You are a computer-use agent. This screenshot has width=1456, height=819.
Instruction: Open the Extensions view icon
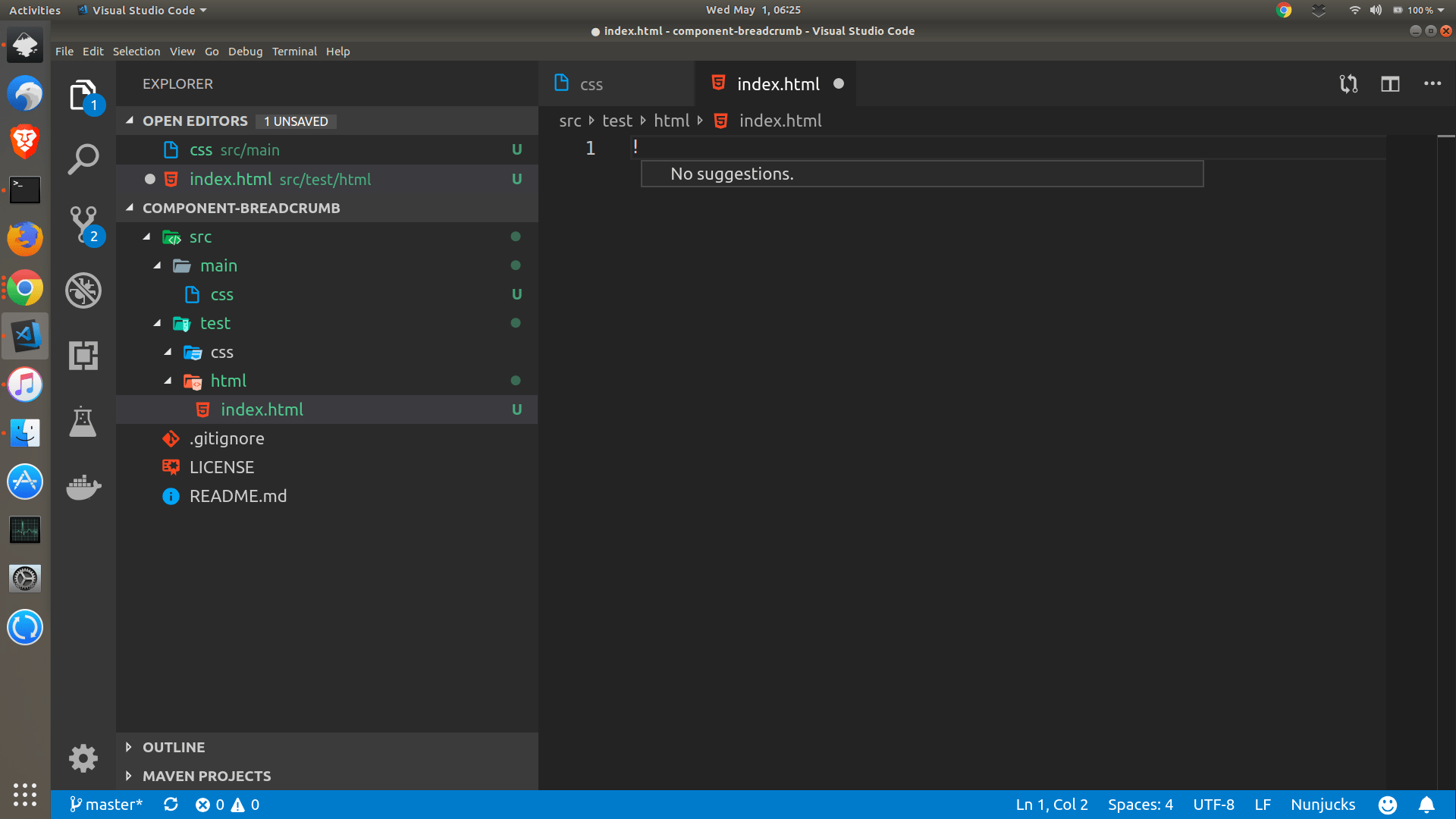click(x=83, y=355)
